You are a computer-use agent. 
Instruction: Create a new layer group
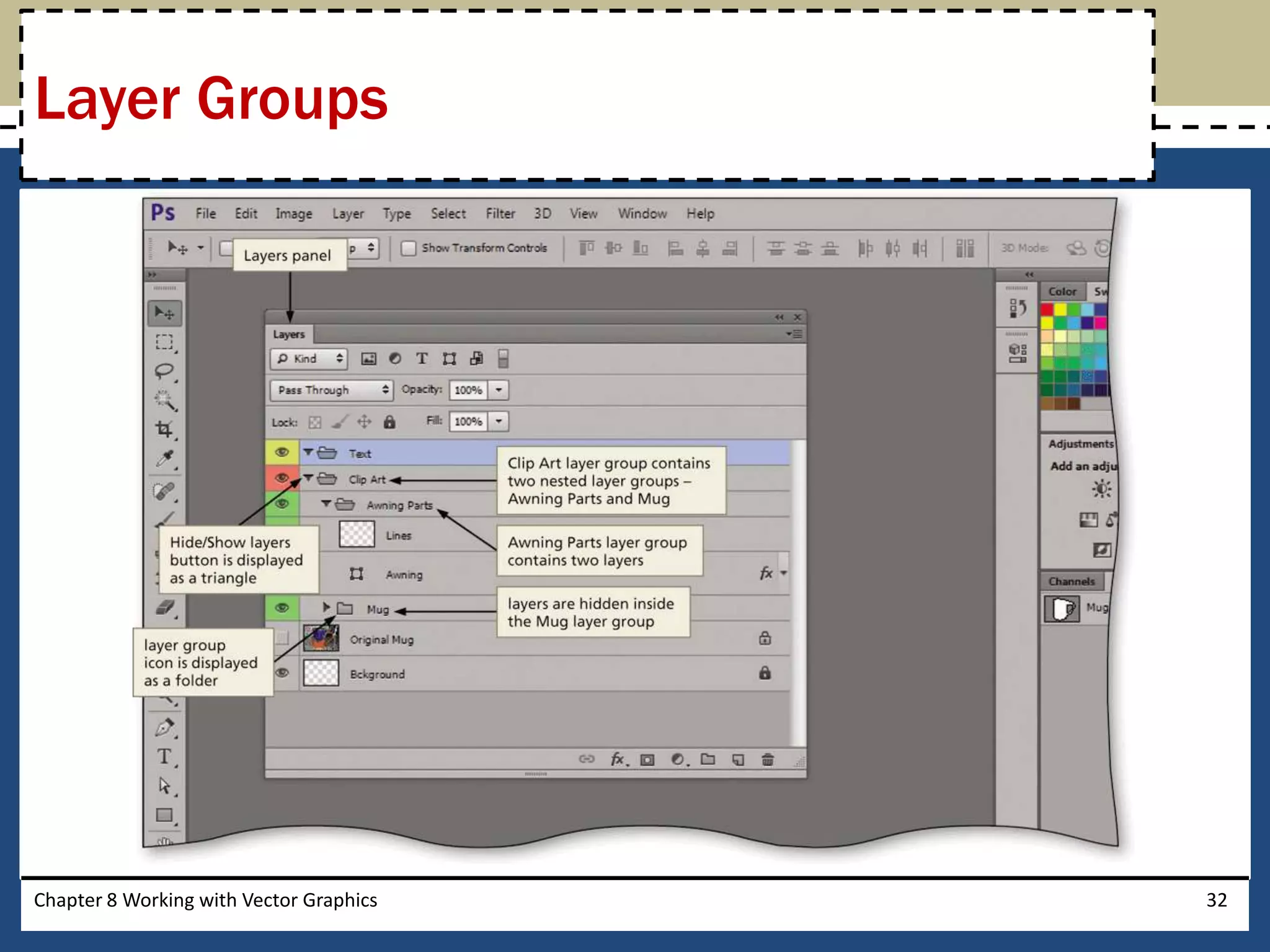[x=708, y=759]
